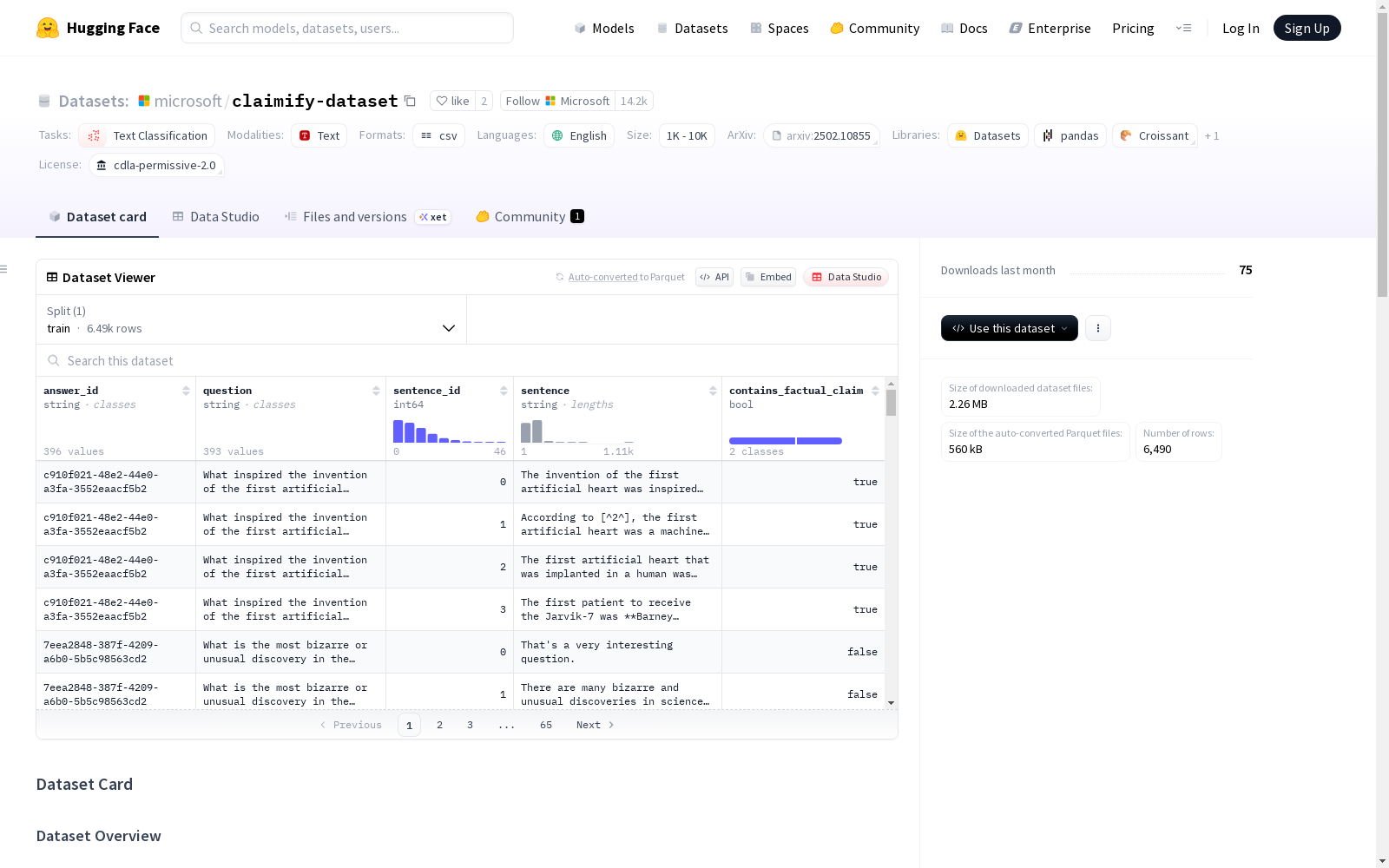
Task: Click the Sign Up button
Action: (1307, 28)
